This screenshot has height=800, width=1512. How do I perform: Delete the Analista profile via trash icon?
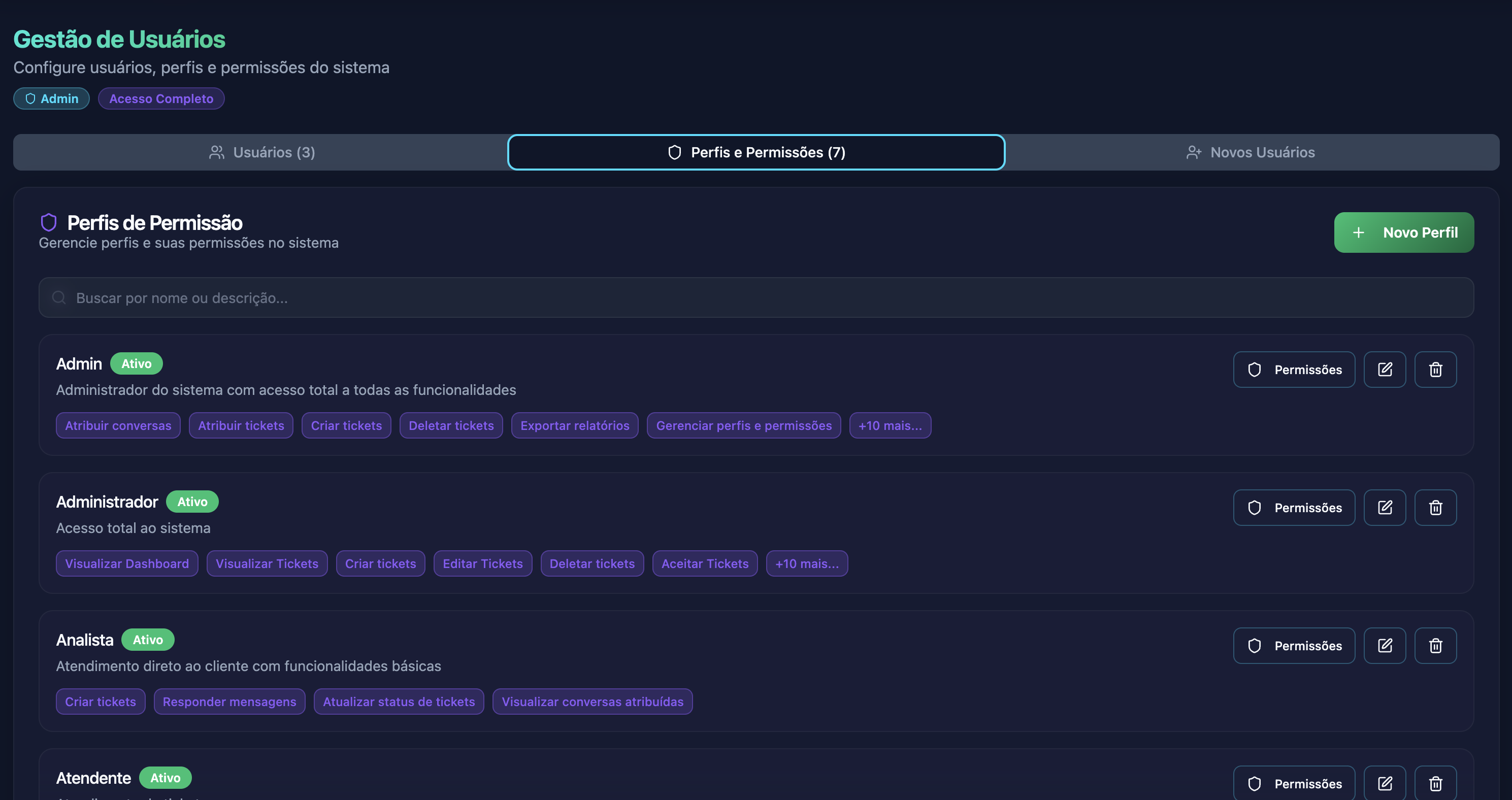click(x=1435, y=645)
